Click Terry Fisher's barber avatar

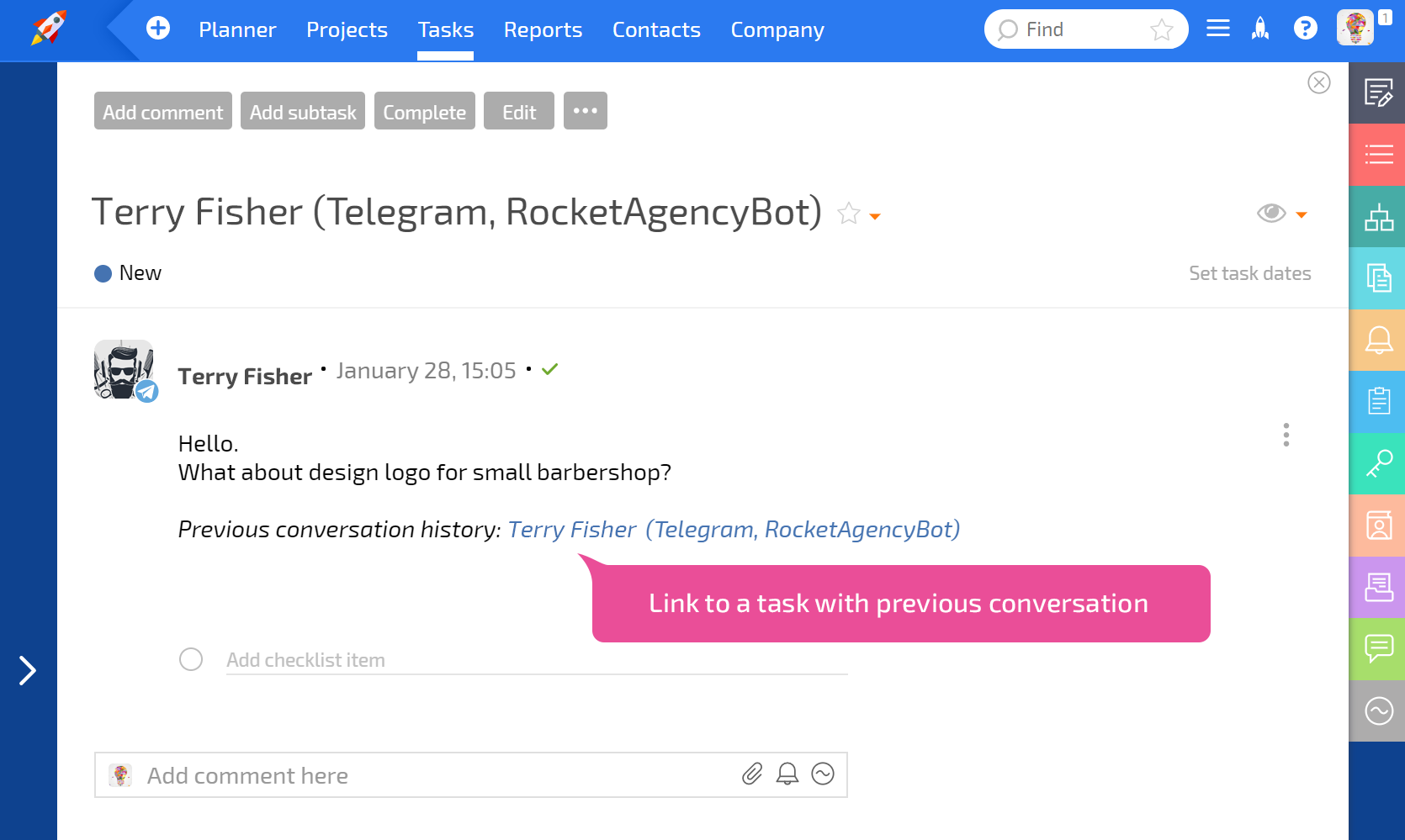(125, 370)
